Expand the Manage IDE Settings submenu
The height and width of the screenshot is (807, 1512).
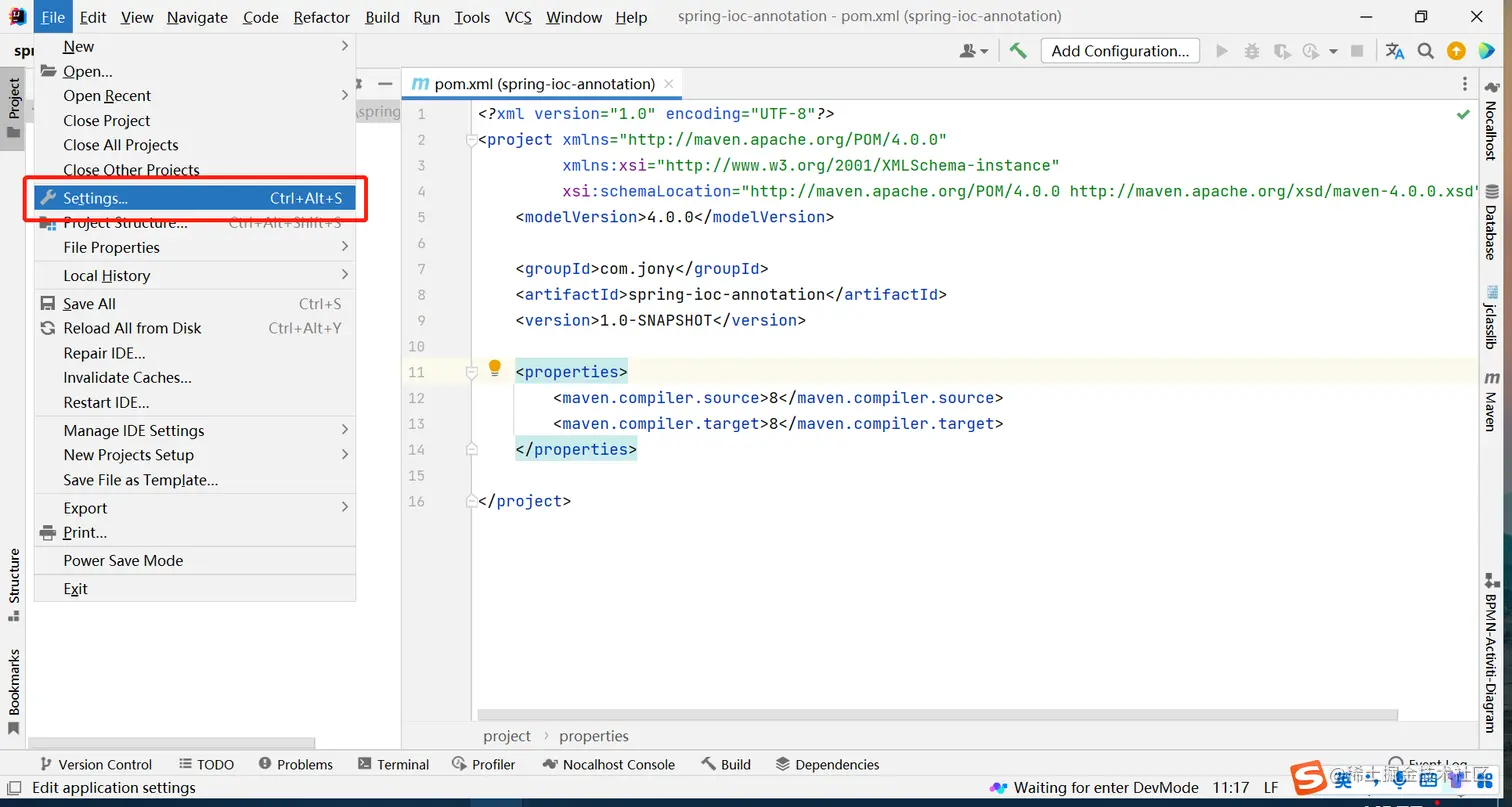pyautogui.click(x=195, y=431)
